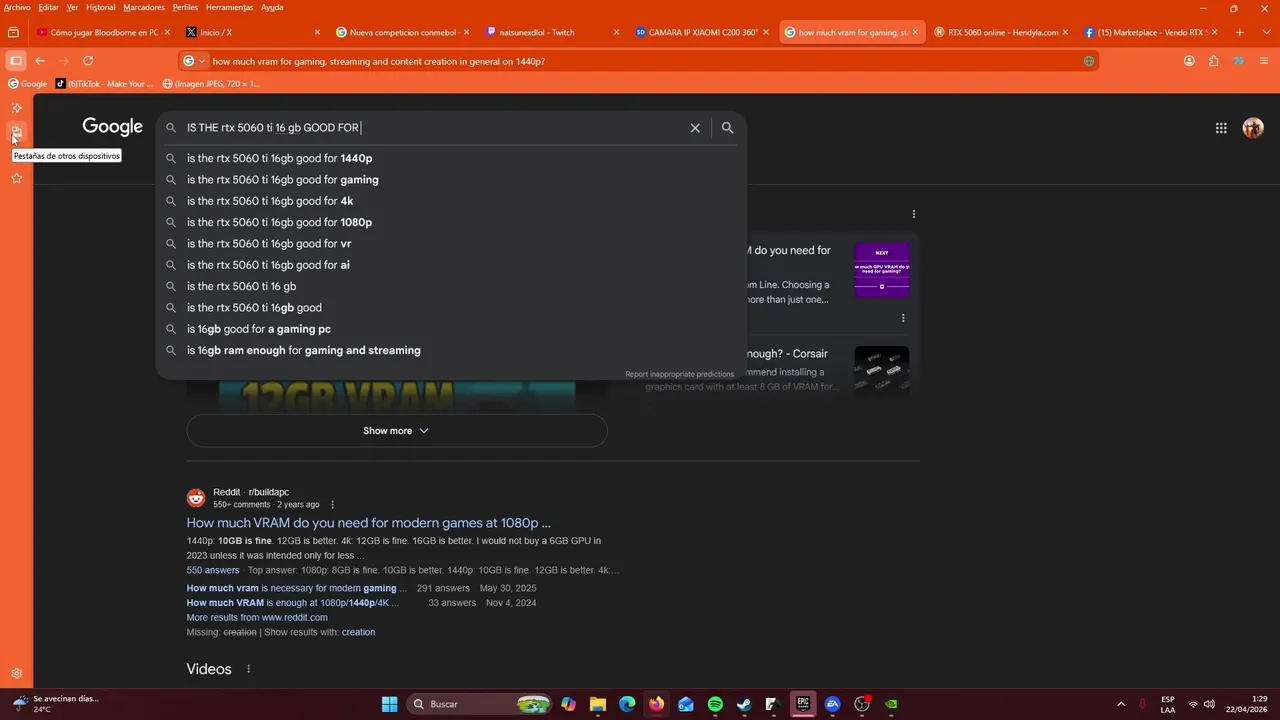Open the AI chatbot sparkle sidebar icon
Screen dimensions: 1280x720
[16, 108]
